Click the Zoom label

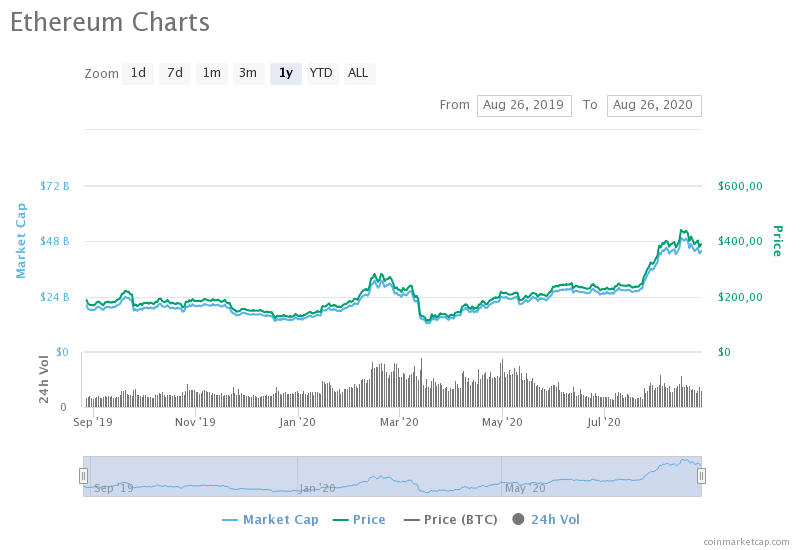pos(102,74)
